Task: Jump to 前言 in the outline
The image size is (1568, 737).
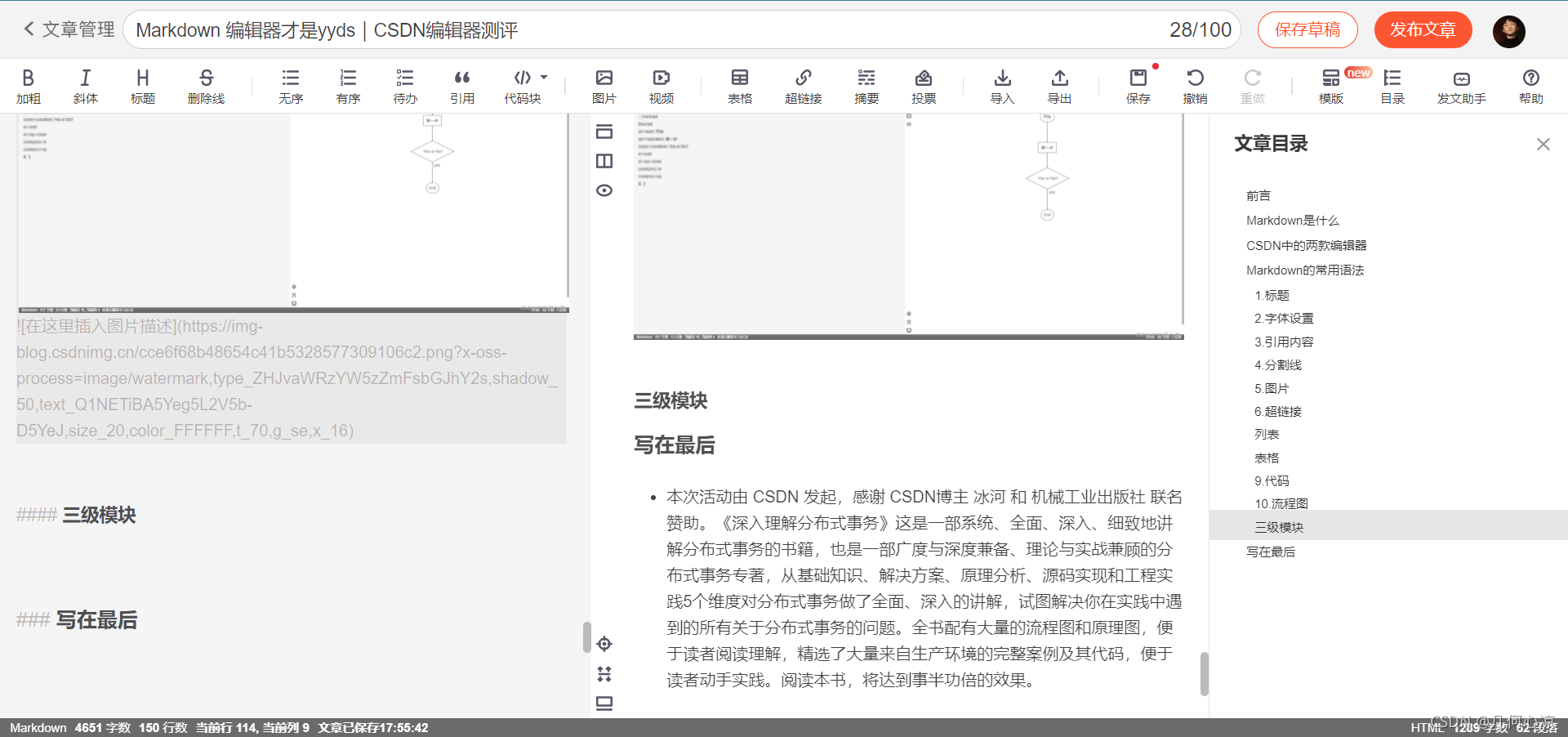Action: click(1258, 196)
